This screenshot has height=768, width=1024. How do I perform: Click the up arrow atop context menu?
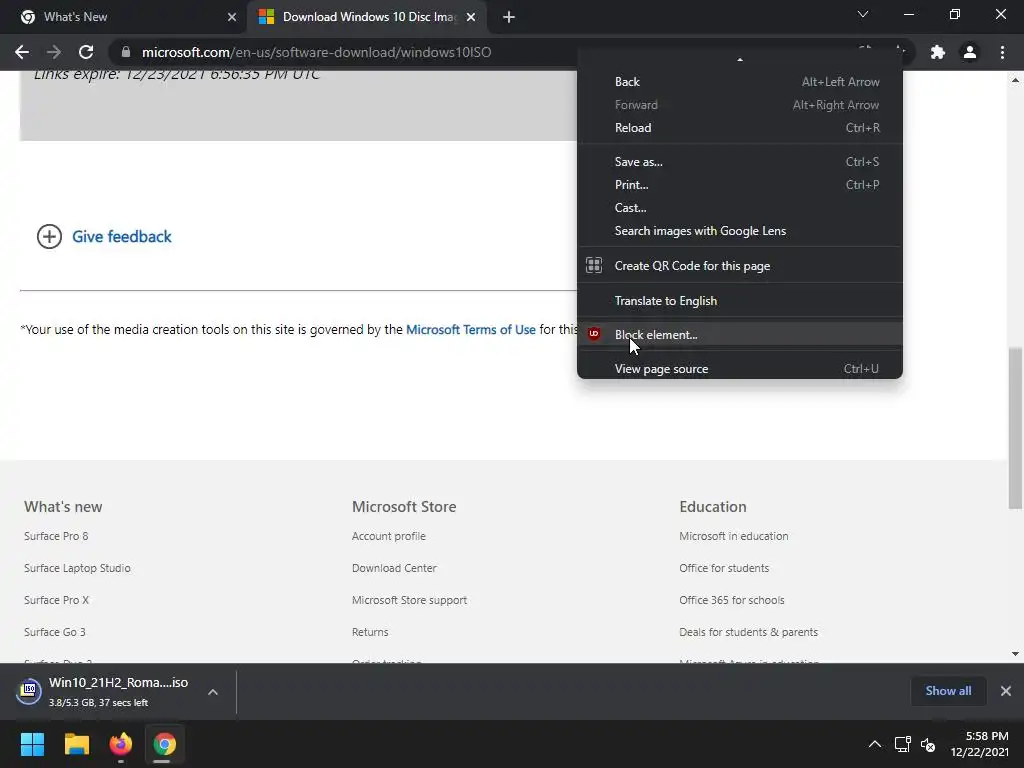pyautogui.click(x=740, y=59)
